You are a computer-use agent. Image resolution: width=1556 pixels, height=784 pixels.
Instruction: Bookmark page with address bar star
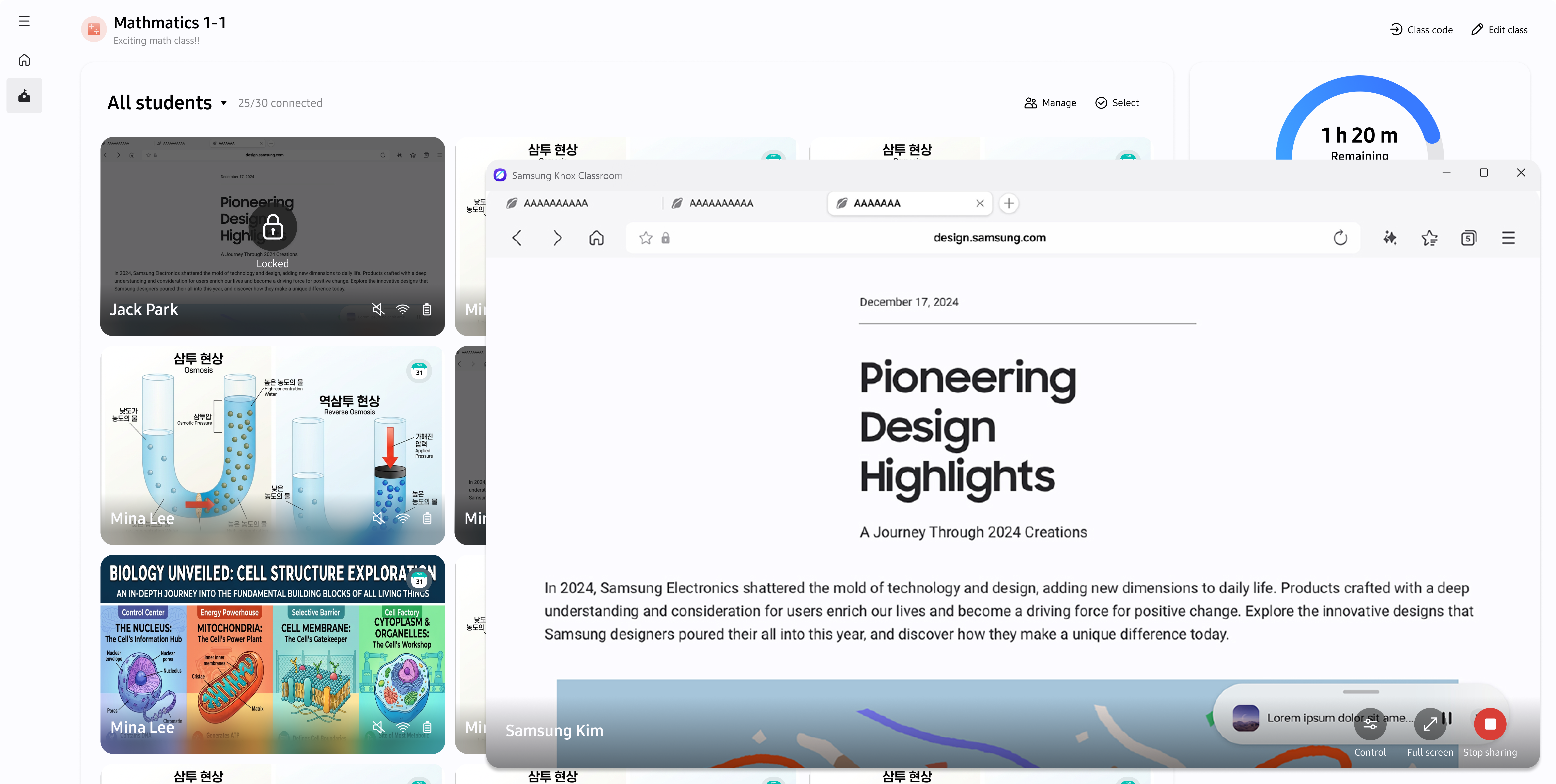(646, 238)
